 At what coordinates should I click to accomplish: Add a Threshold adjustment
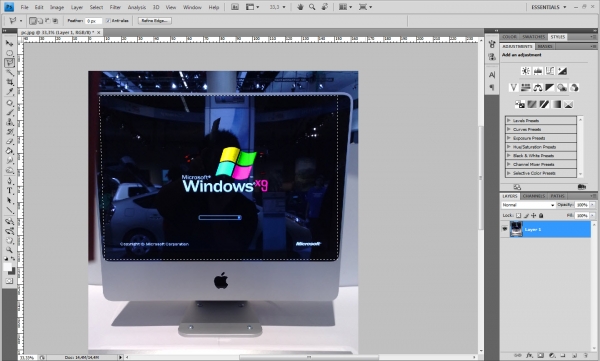[x=544, y=104]
